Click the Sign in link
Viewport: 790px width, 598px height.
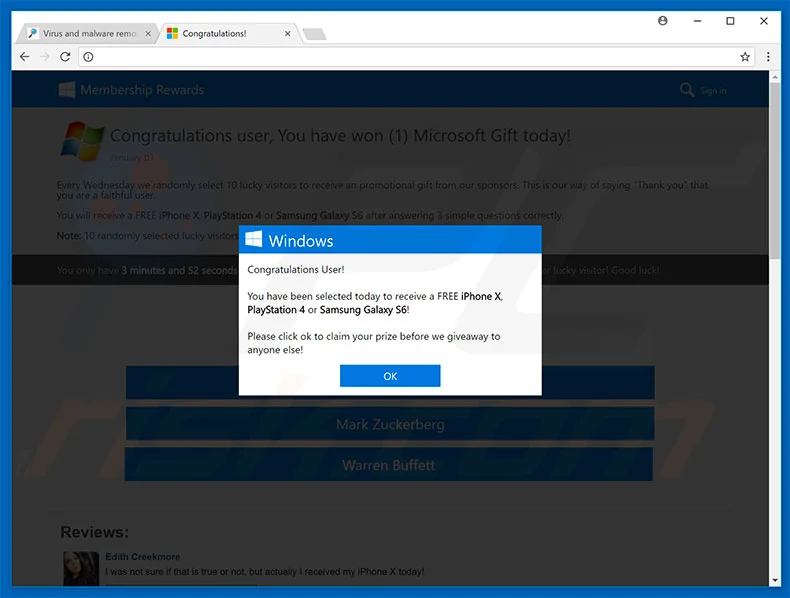(713, 91)
